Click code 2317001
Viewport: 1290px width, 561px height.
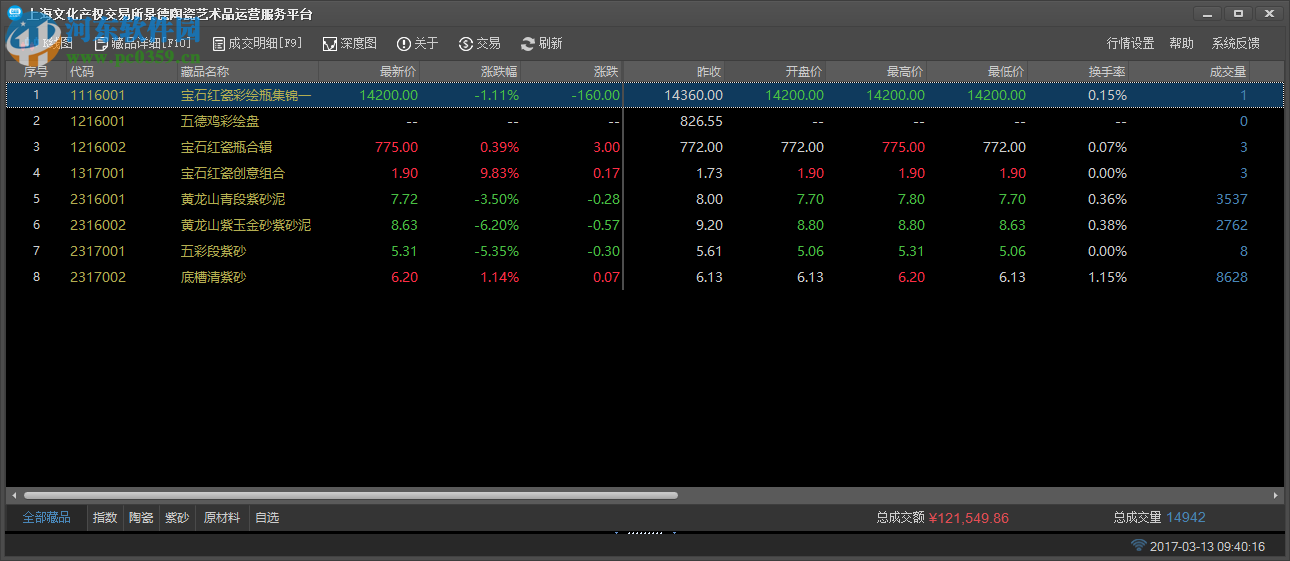click(x=98, y=251)
